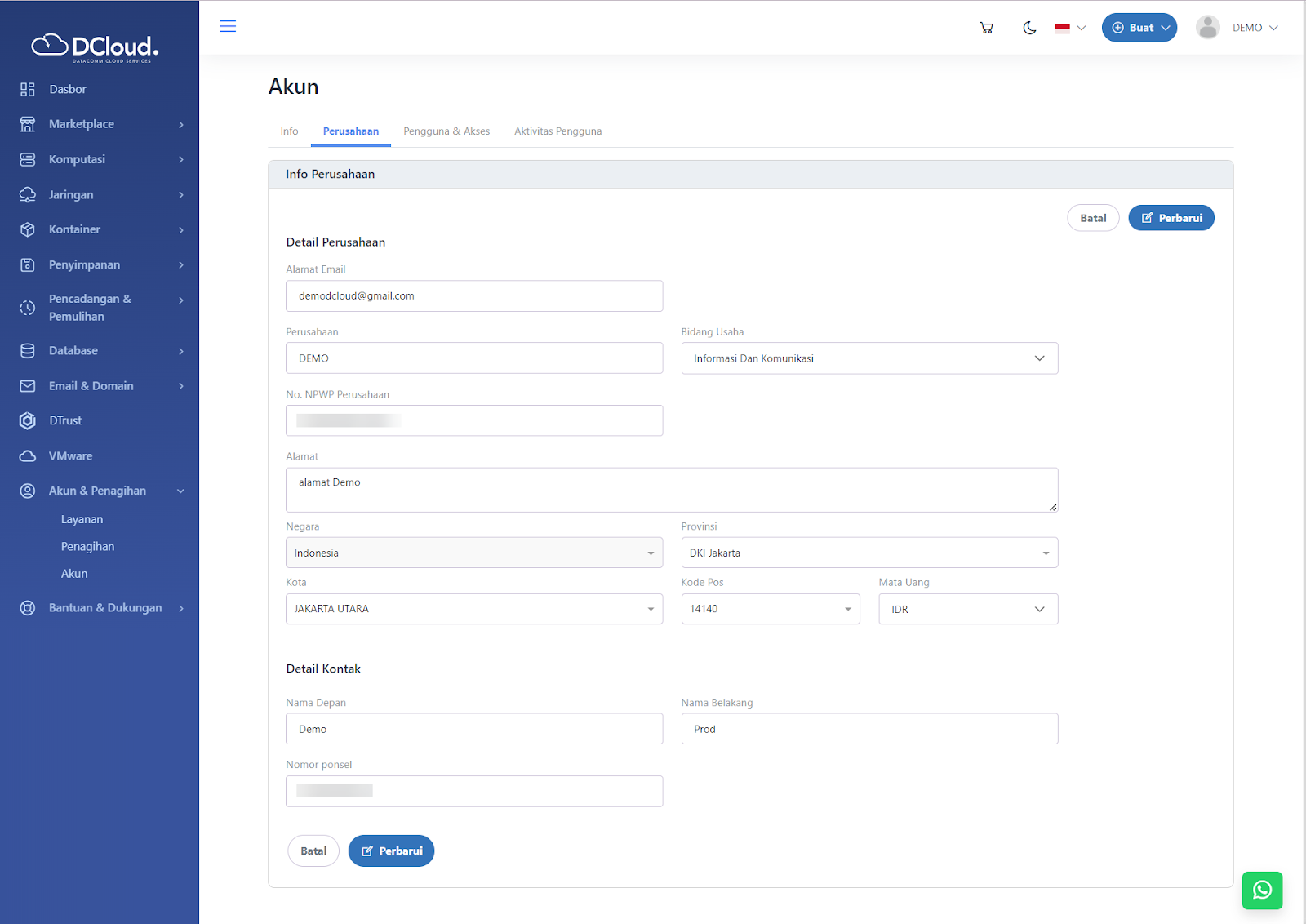Click the DEMO user avatar
This screenshot has width=1306, height=924.
pyautogui.click(x=1207, y=28)
